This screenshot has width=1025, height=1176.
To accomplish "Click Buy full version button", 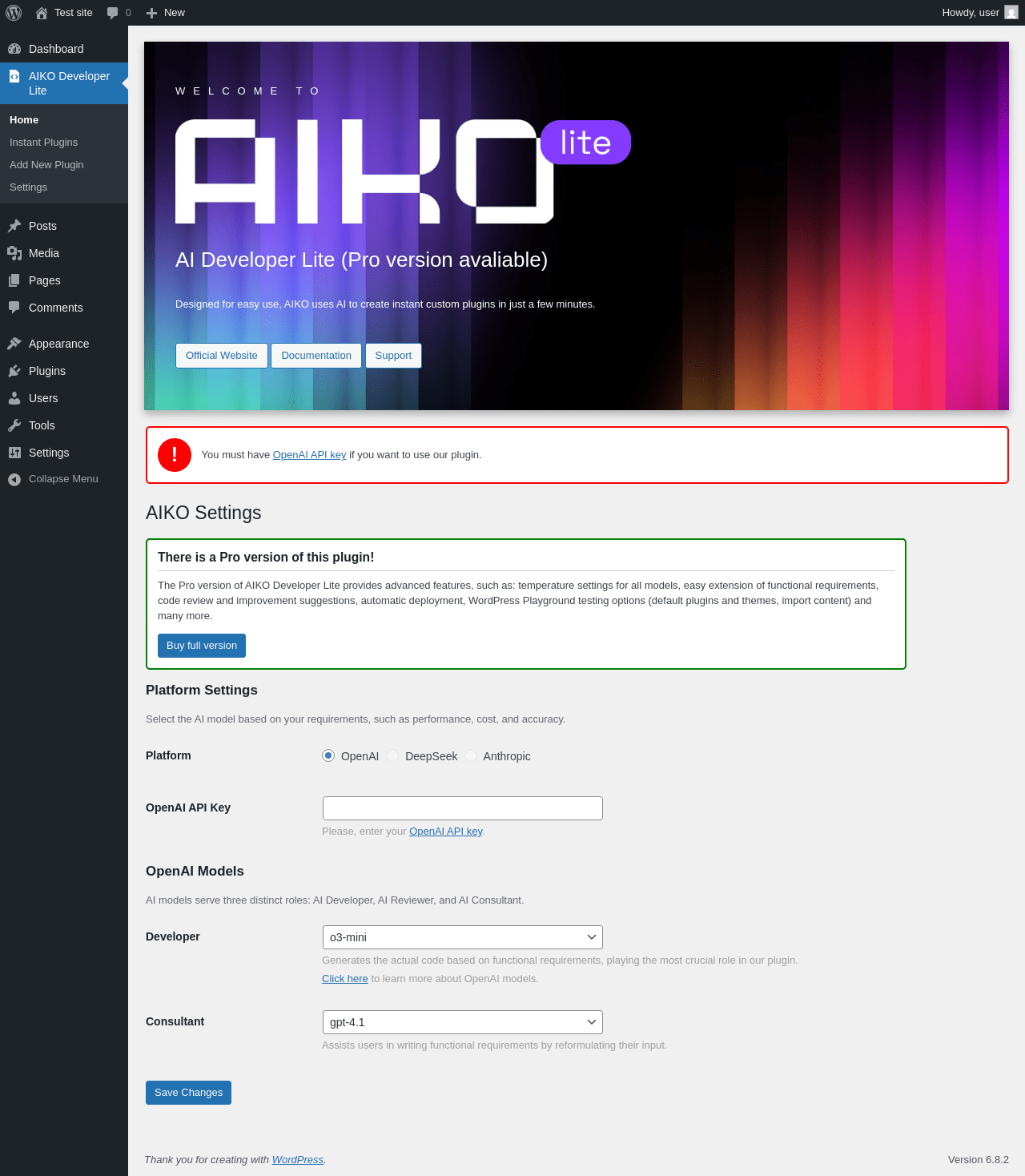I will click(202, 646).
